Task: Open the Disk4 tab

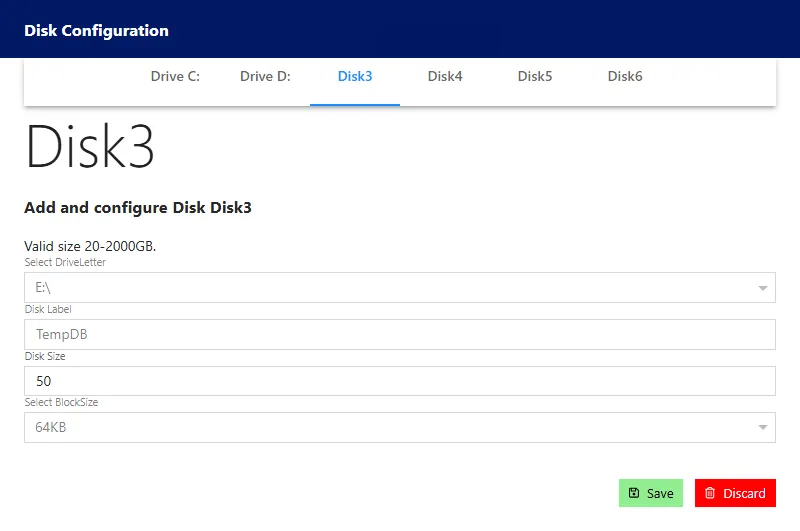Action: click(x=445, y=77)
